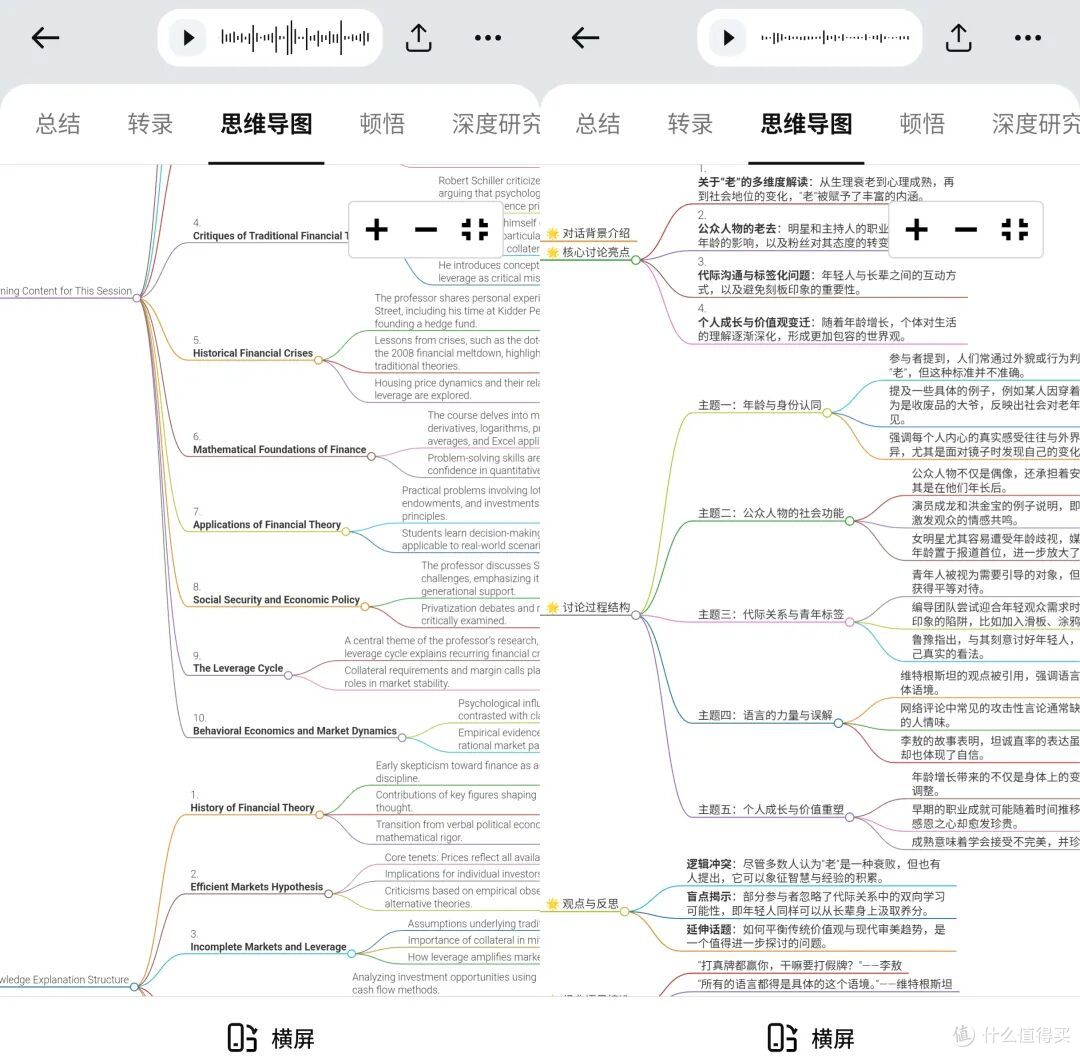Tap the 横屏 button under left screen
This screenshot has height=1057, width=1080.
pyautogui.click(x=271, y=1038)
